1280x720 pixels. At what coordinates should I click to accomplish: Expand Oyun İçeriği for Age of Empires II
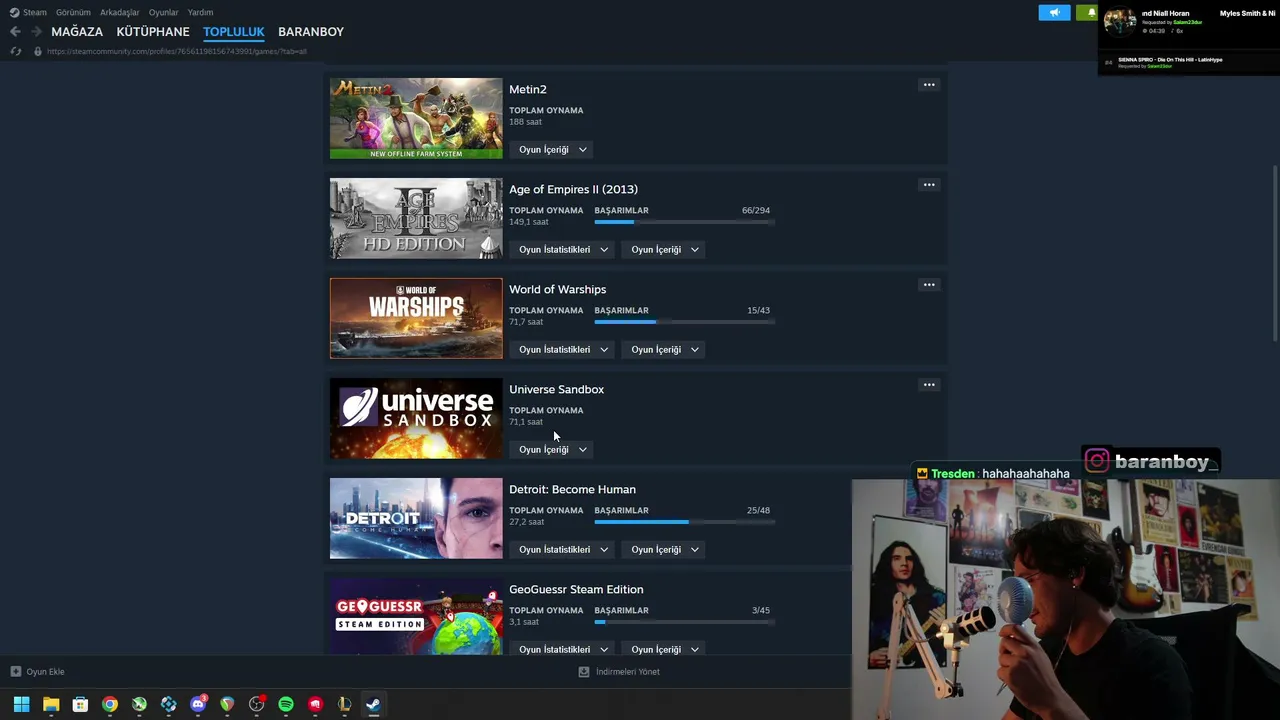(x=665, y=250)
